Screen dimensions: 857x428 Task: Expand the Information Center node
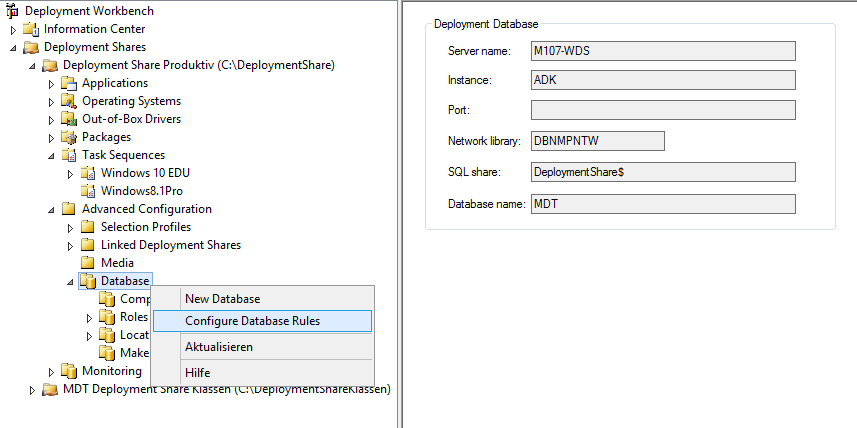click(x=14, y=29)
